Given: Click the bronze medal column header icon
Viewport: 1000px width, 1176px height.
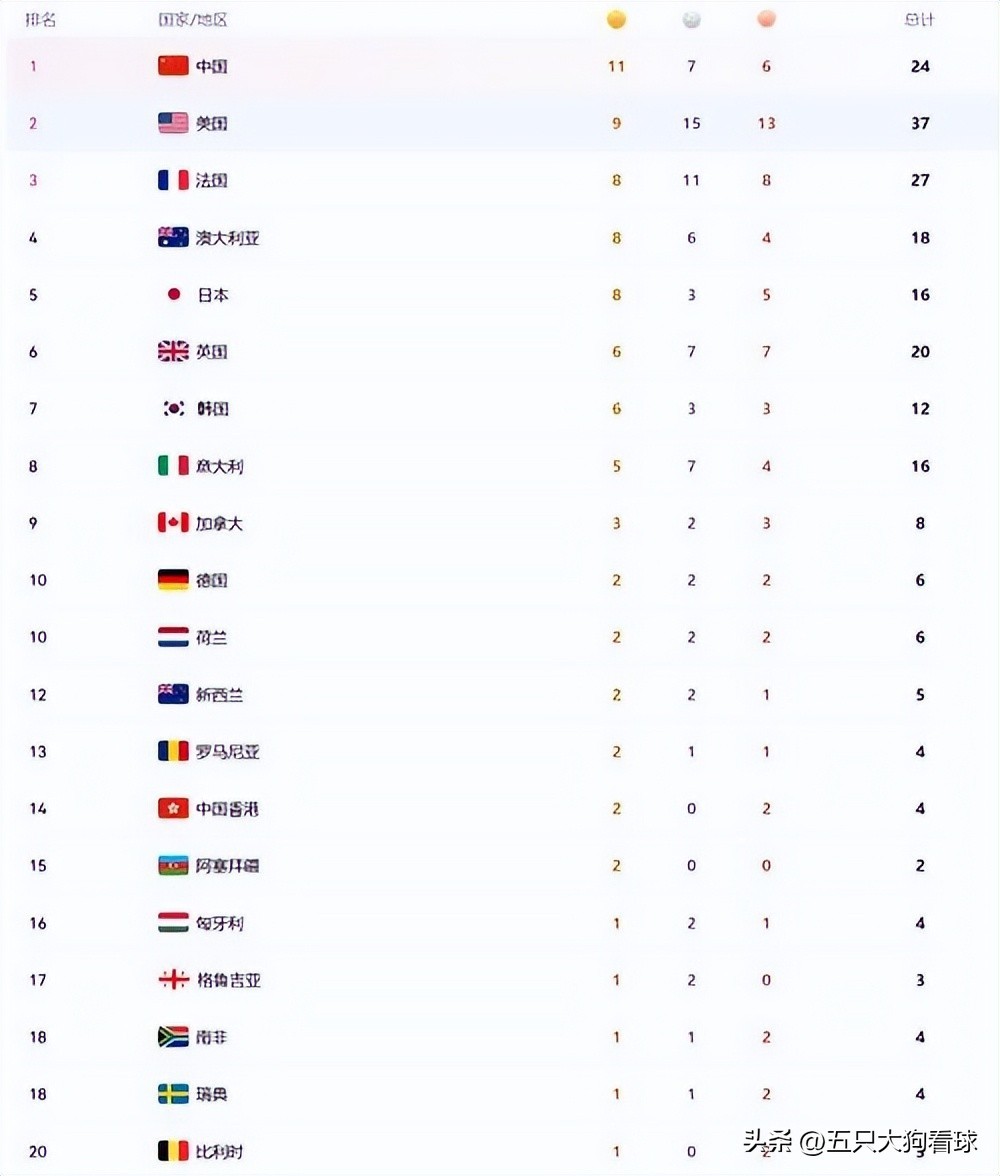Looking at the screenshot, I should (766, 20).
